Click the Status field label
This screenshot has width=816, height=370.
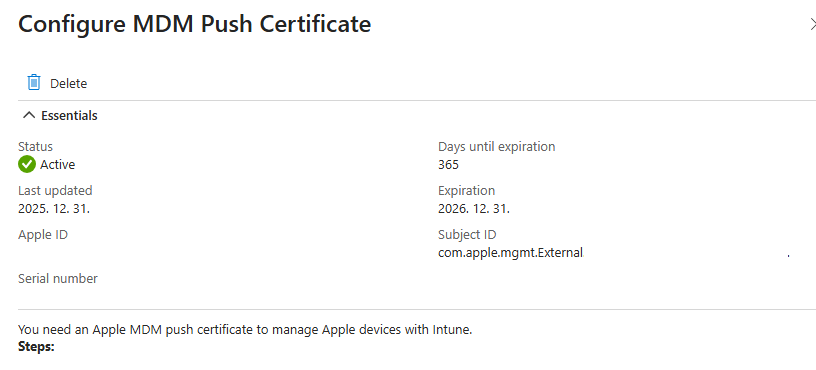click(35, 147)
